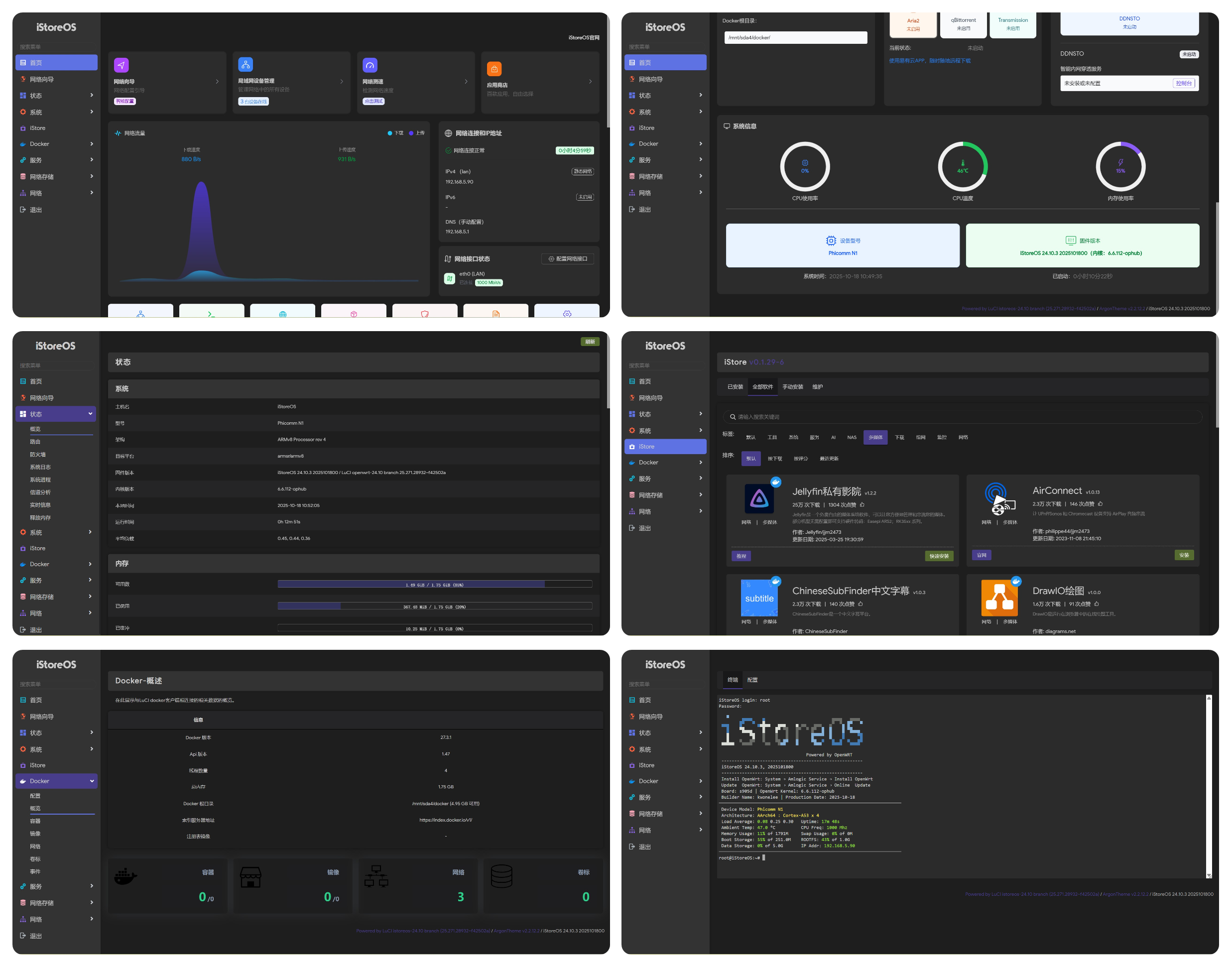Expand 服务 in the Docker overview sidebar
This screenshot has width=1232, height=969.
(x=57, y=886)
